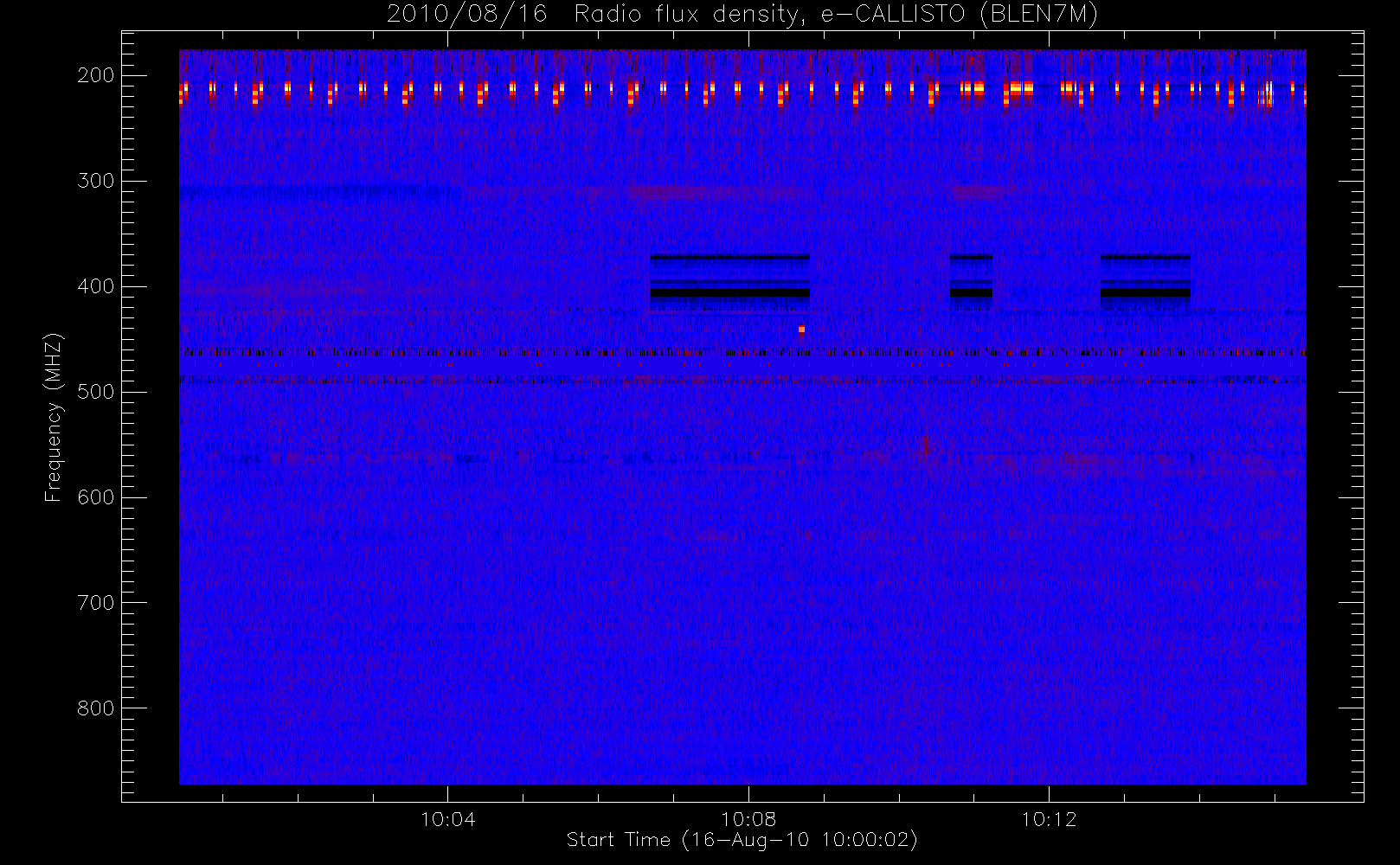This screenshot has width=1400, height=865.
Task: Click the 'Frequency (MHz)' y-axis label
Action: click(54, 418)
